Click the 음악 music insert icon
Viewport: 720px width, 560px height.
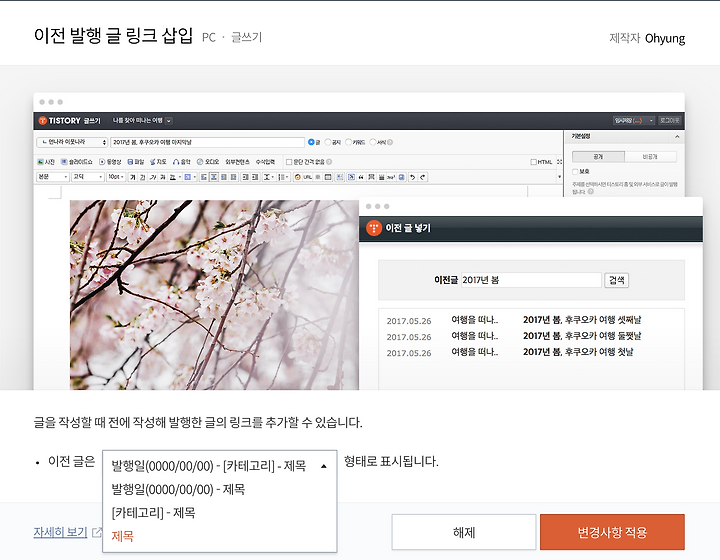tap(176, 162)
